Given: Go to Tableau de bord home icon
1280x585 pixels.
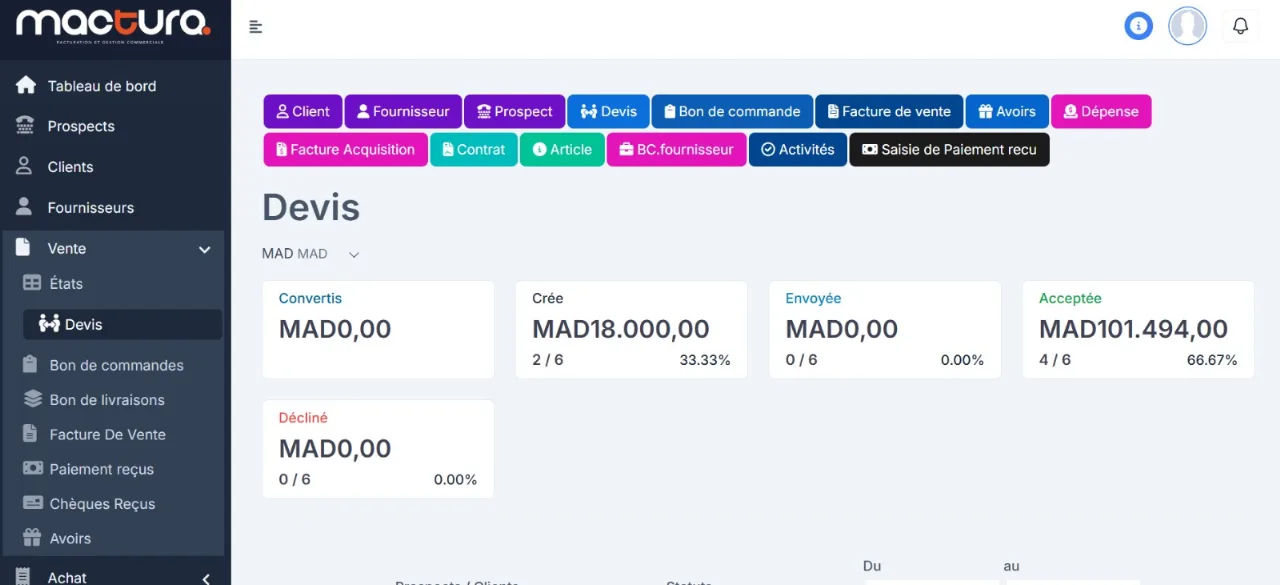Looking at the screenshot, I should pos(26,86).
